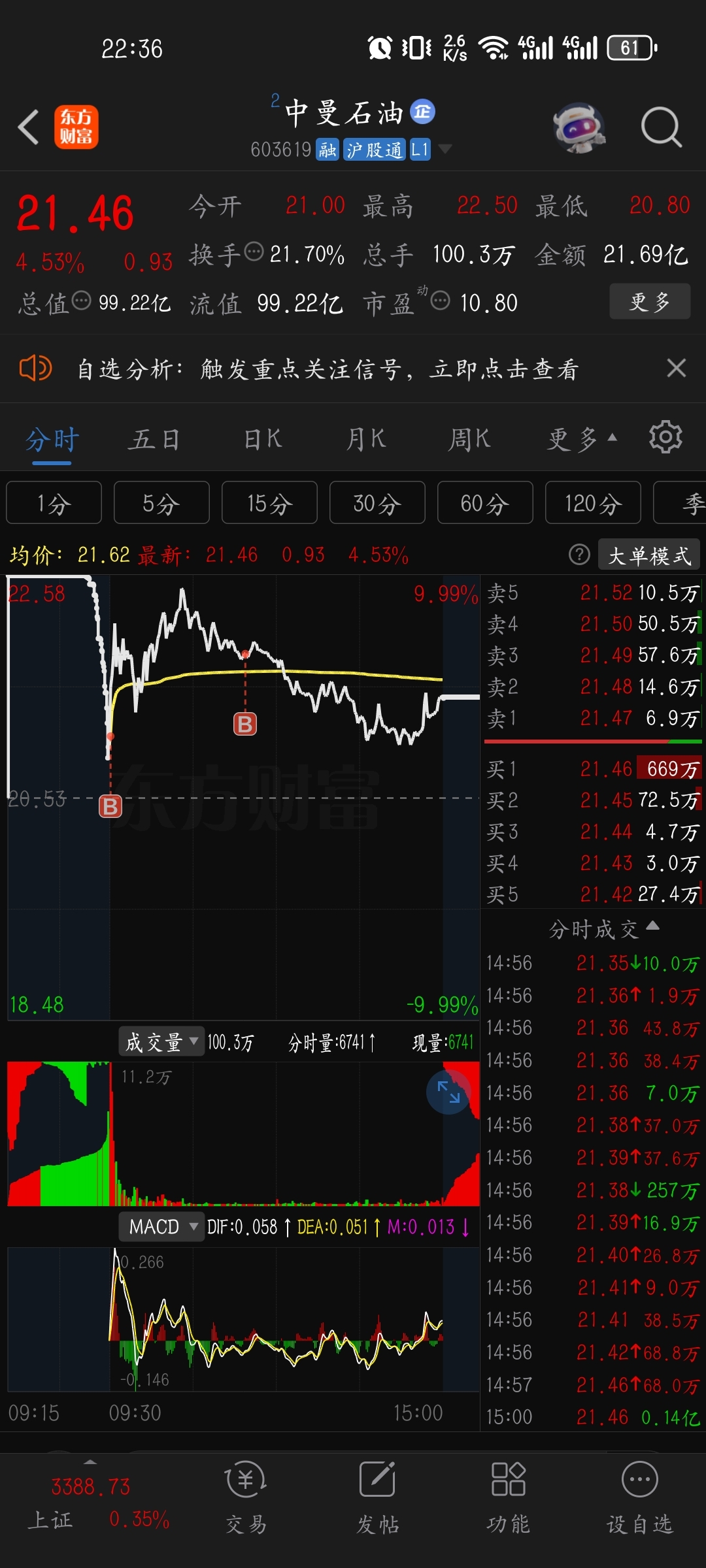This screenshot has height=1568, width=706.
Task: Tap the lower B buy marker
Action: (110, 807)
